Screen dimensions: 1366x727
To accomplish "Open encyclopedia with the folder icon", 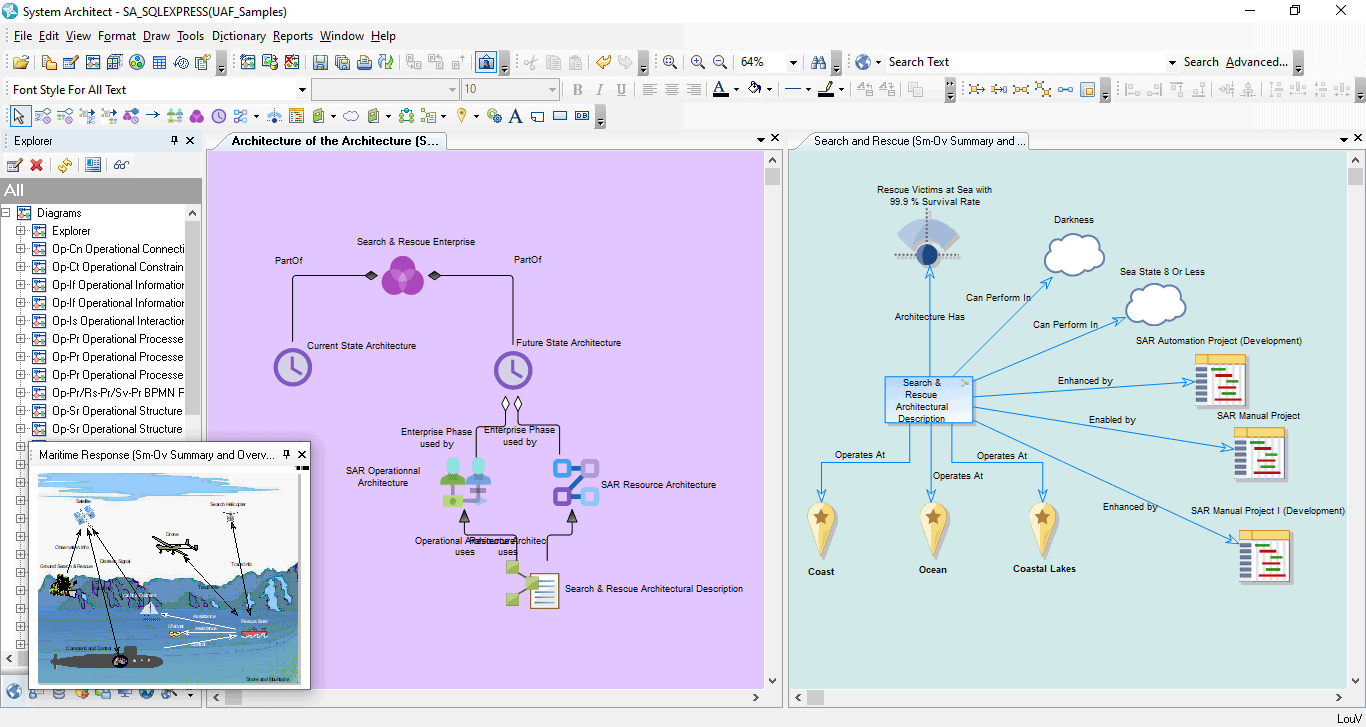I will [x=20, y=62].
